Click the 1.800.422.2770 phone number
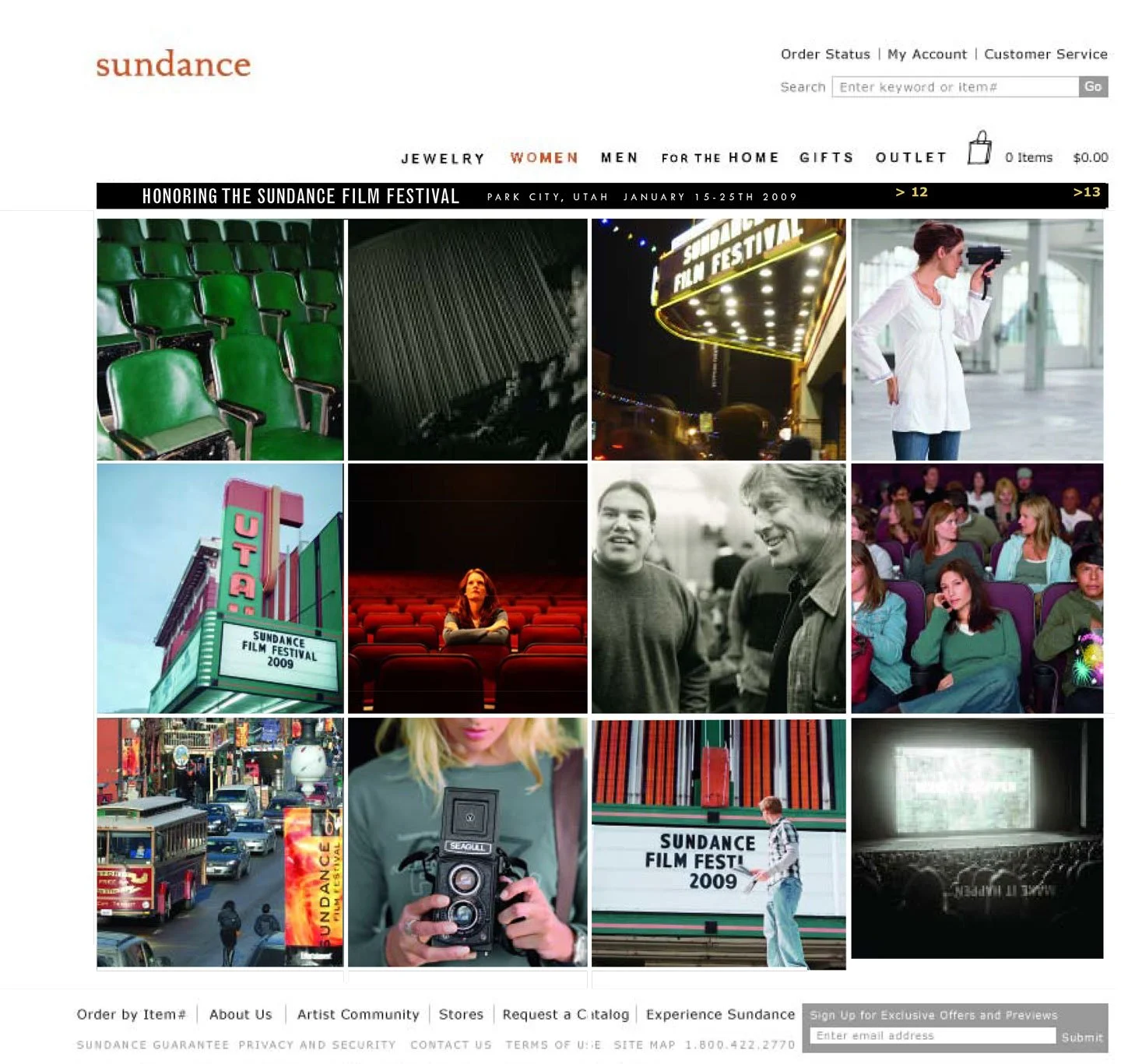The image size is (1121, 1064). (740, 1045)
